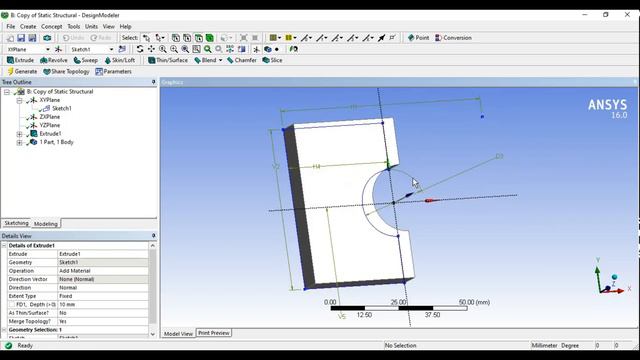Open the Create menu

(x=28, y=27)
